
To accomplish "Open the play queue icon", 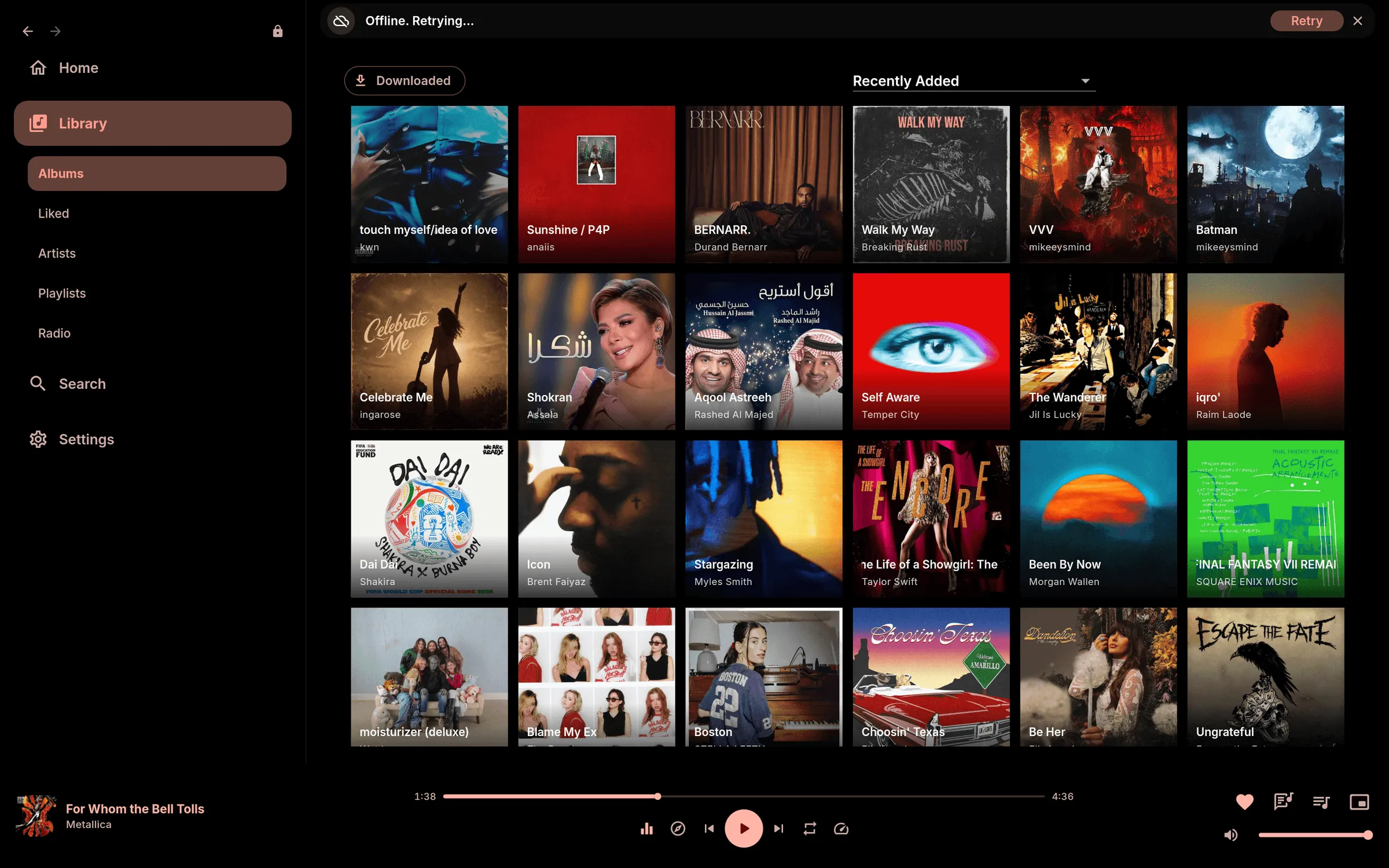I will (1321, 801).
